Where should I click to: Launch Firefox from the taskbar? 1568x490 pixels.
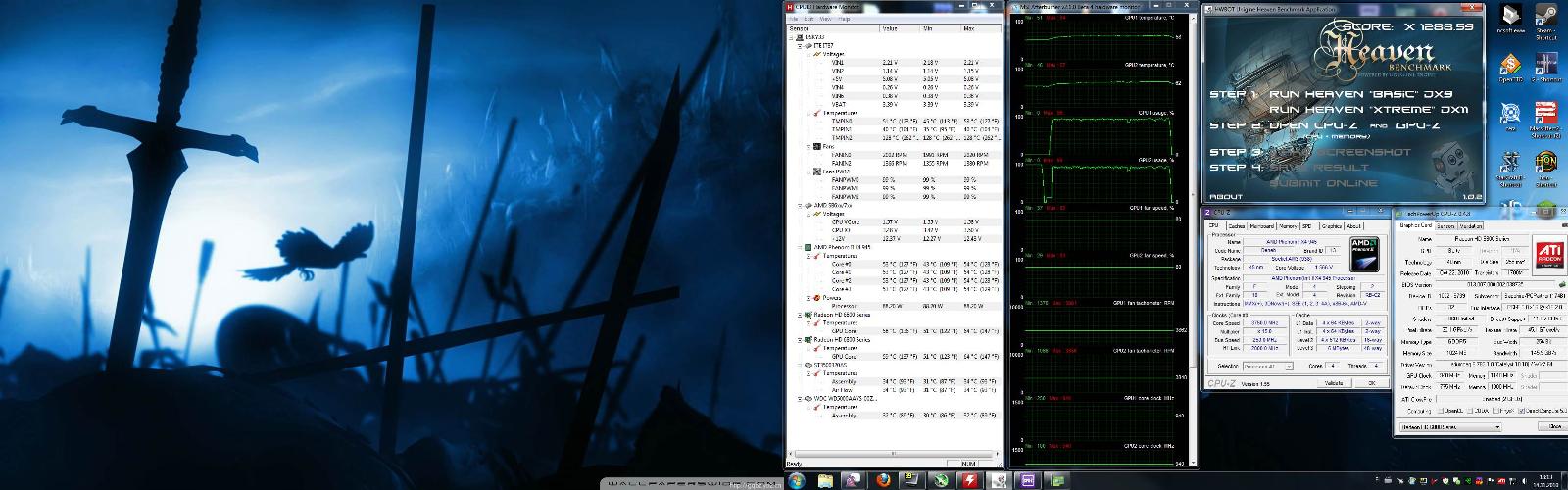[x=885, y=481]
